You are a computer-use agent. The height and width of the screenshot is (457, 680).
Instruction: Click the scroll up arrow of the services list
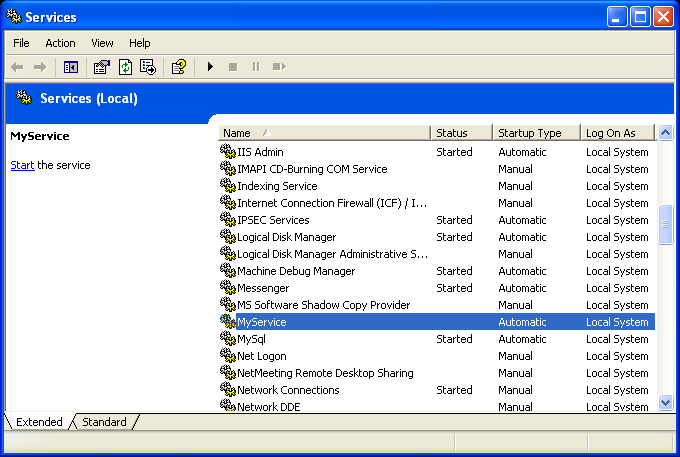(x=665, y=132)
